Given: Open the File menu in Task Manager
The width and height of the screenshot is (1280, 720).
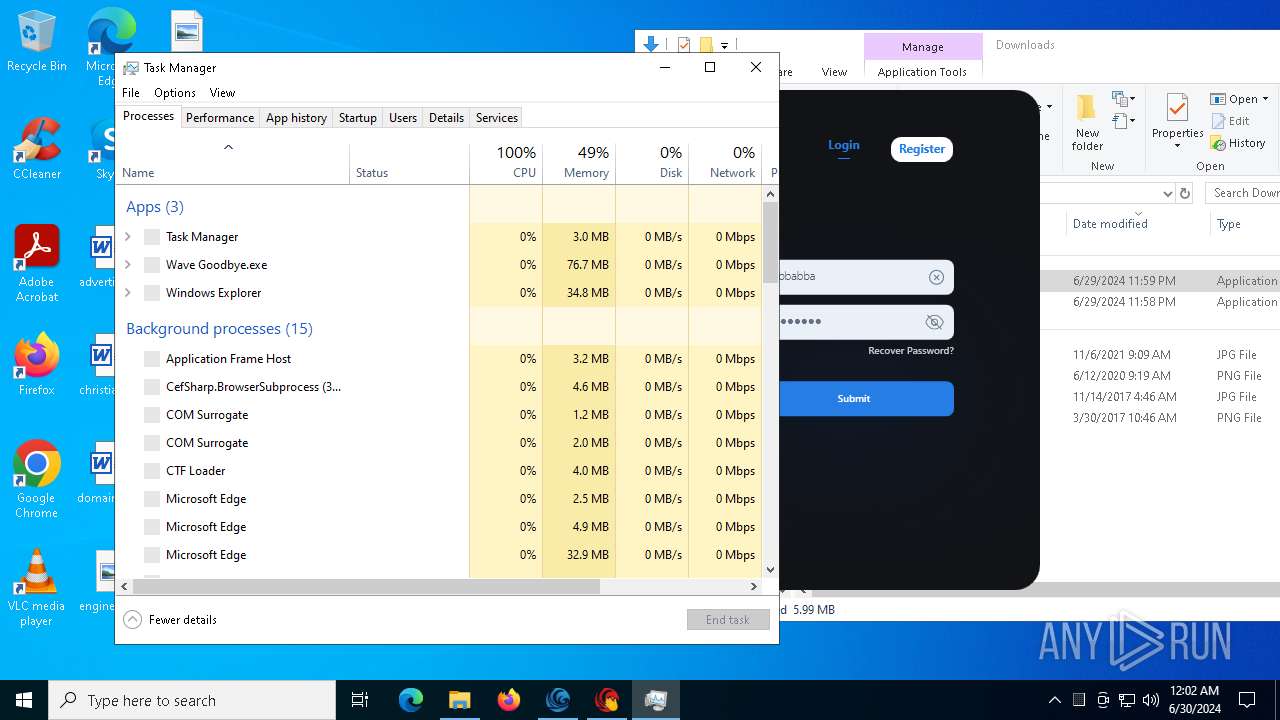Looking at the screenshot, I should pyautogui.click(x=131, y=93).
